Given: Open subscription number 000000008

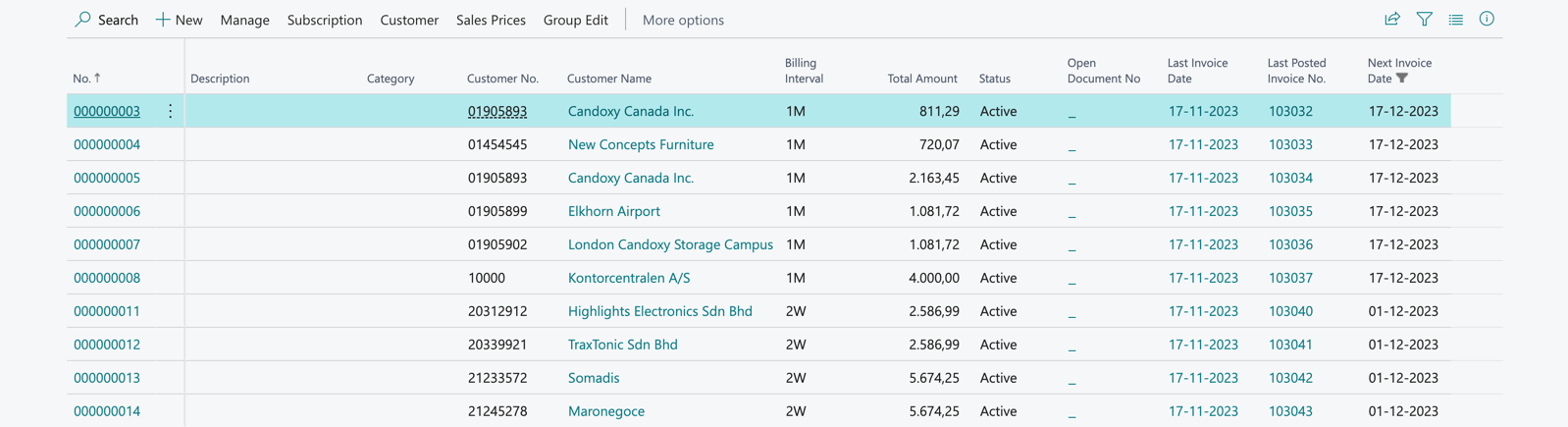Looking at the screenshot, I should tap(107, 278).
